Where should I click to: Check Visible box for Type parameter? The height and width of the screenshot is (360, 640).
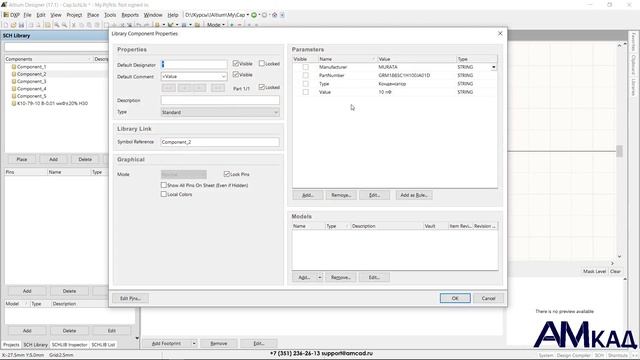305,84
